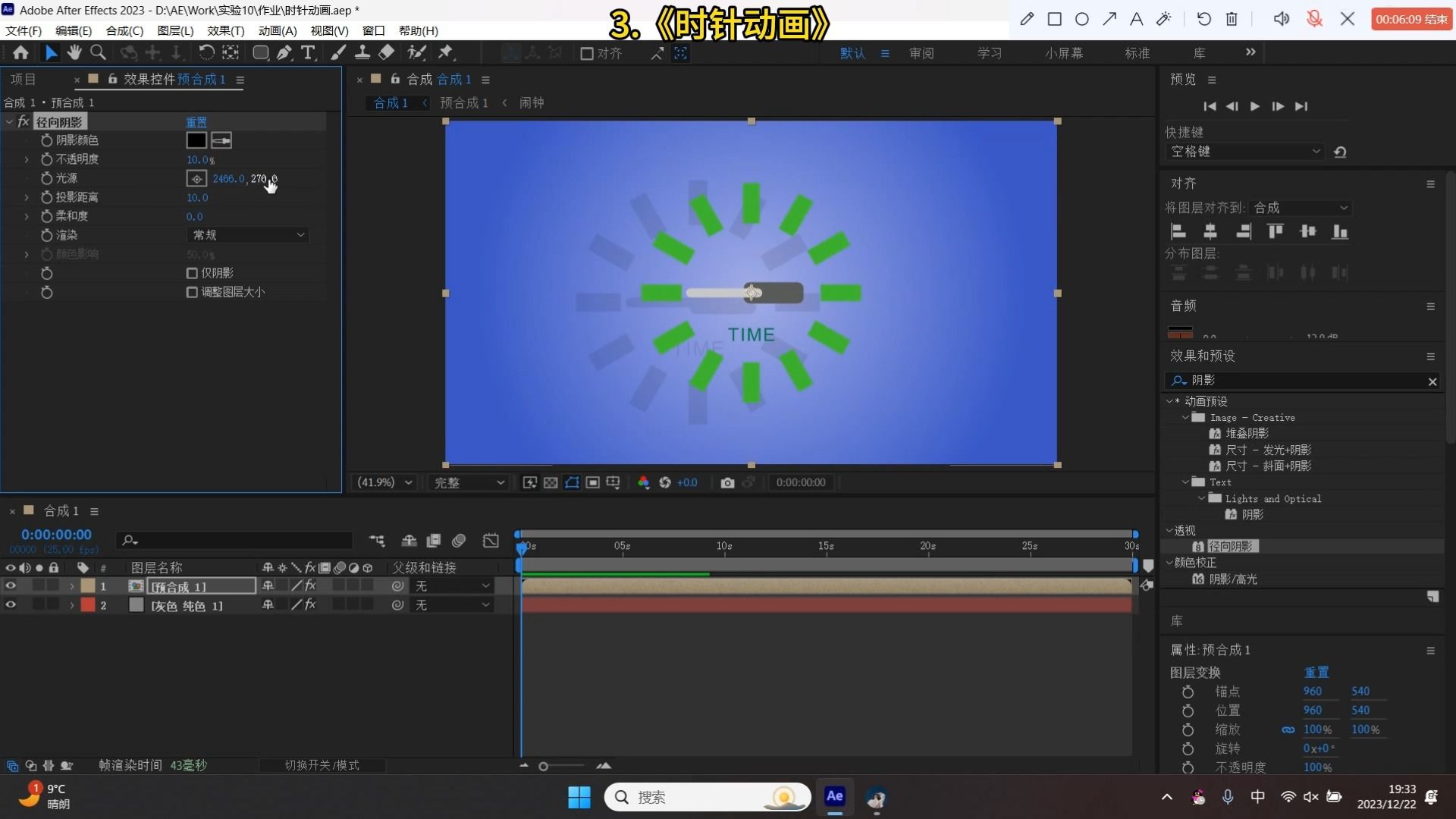The width and height of the screenshot is (1456, 819).
Task: Hide the 预合成 1 layer
Action: [11, 585]
